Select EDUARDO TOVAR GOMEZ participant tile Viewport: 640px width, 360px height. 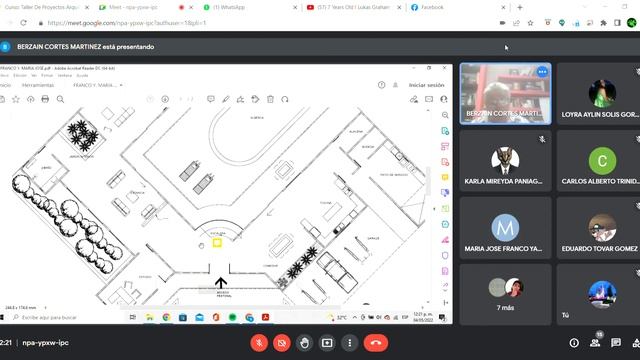(x=599, y=228)
